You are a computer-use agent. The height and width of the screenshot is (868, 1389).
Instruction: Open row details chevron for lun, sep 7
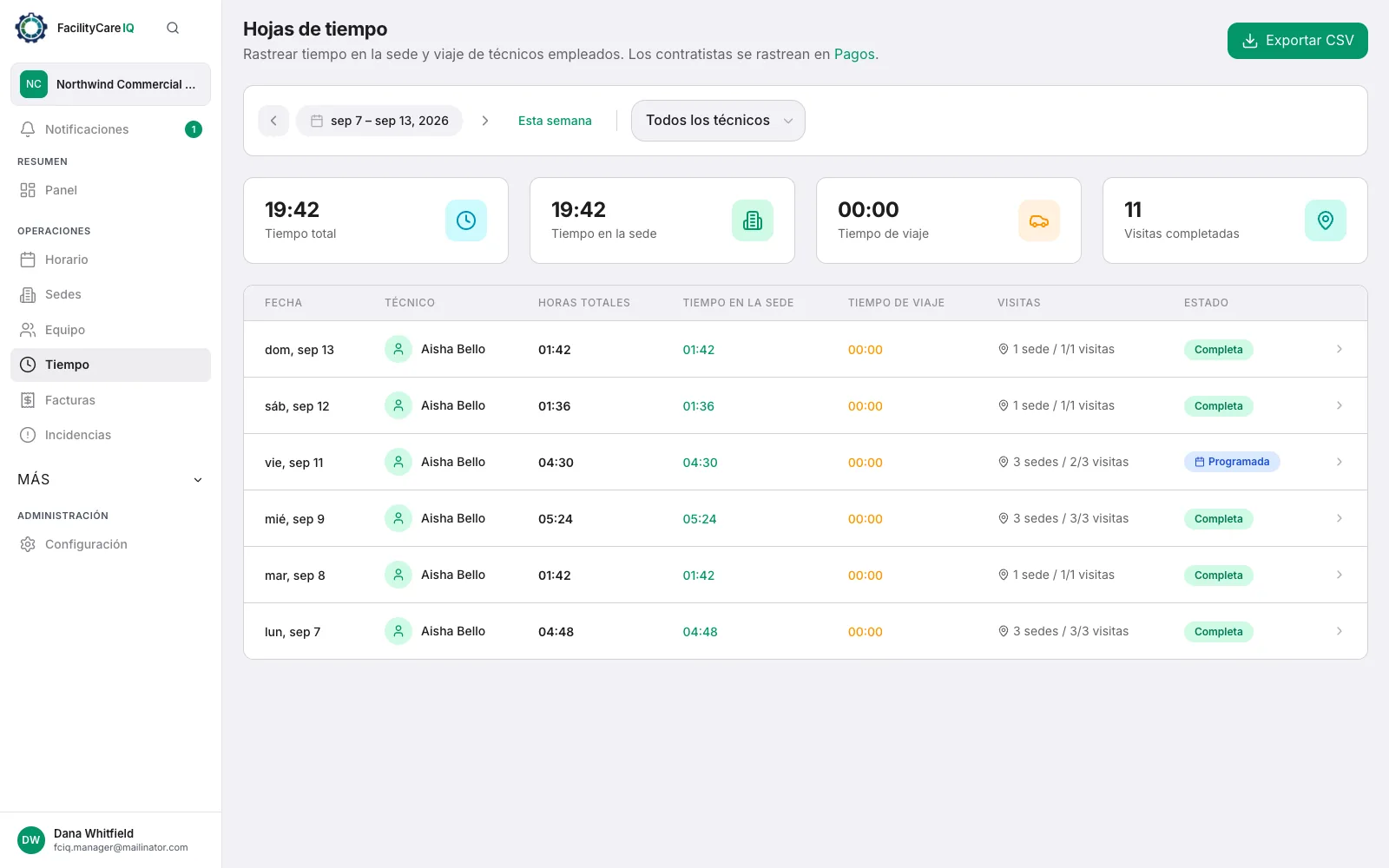(x=1340, y=631)
